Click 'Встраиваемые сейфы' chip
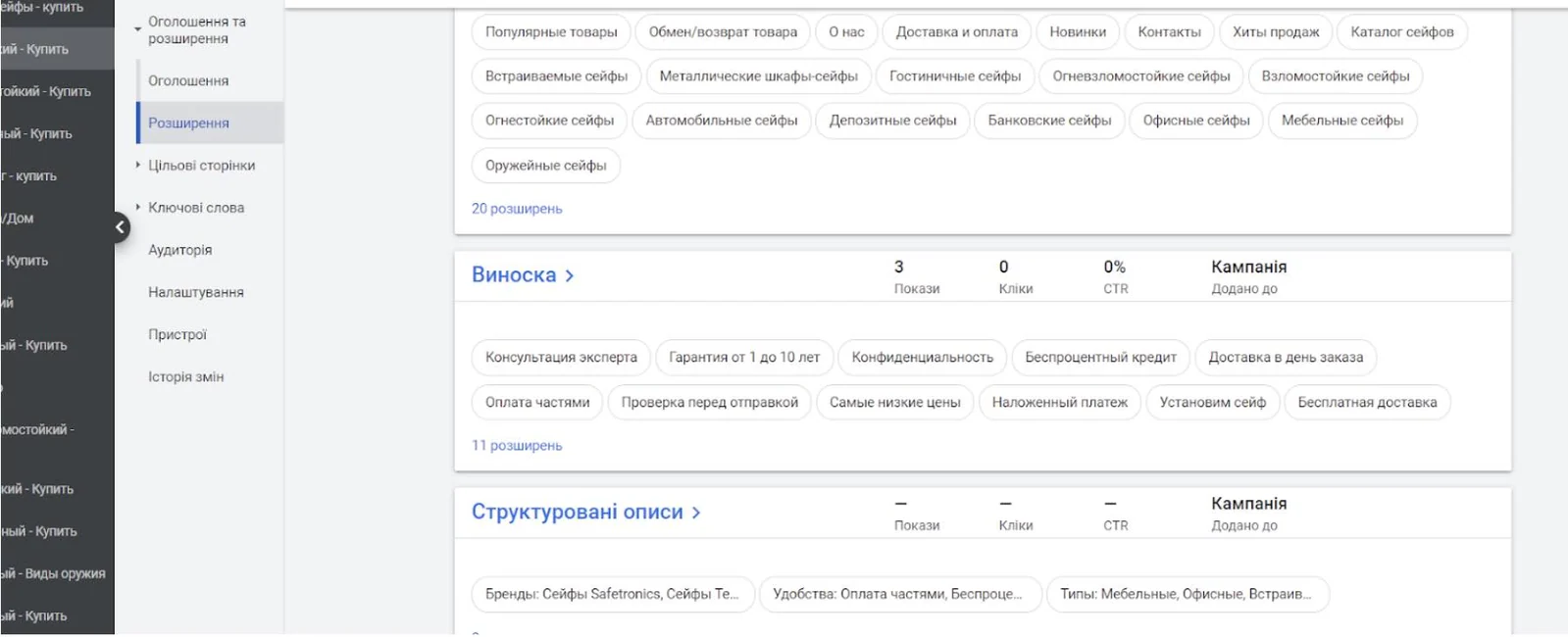Screen dimensions: 1568x637 click(556, 76)
